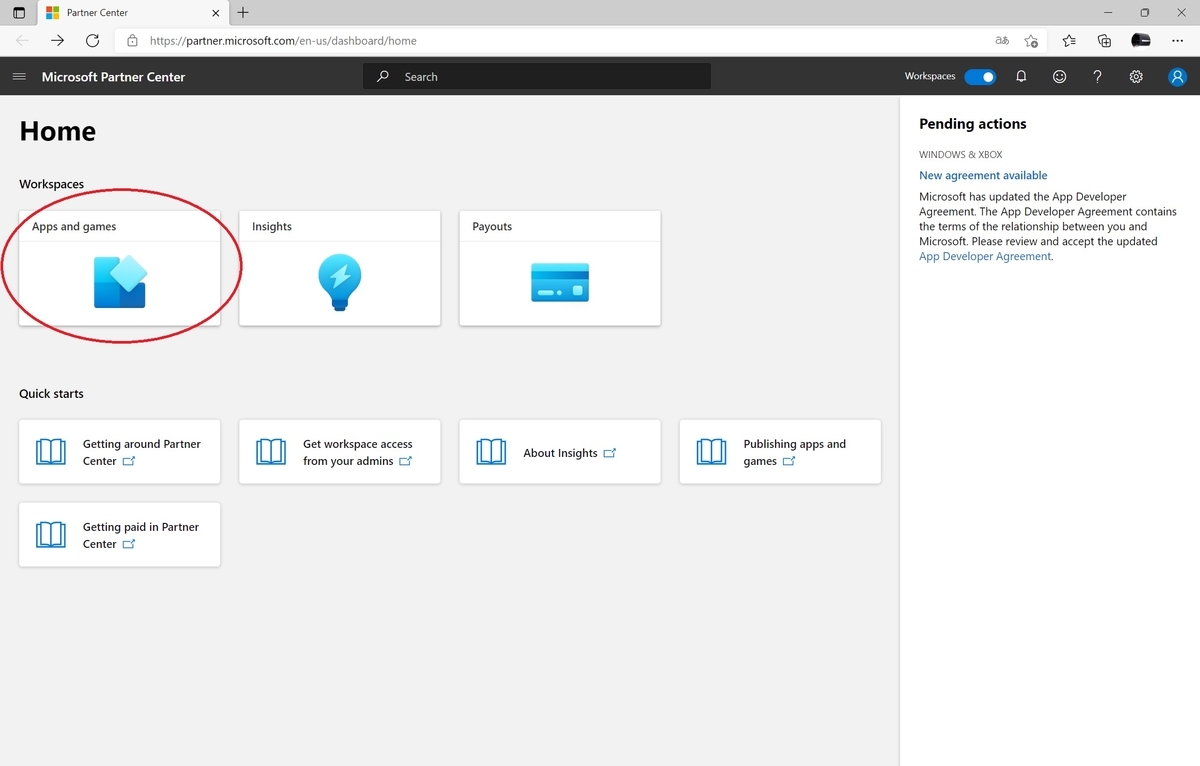This screenshot has height=766, width=1200.
Task: Click the book icon beside About Insights
Action: point(491,452)
